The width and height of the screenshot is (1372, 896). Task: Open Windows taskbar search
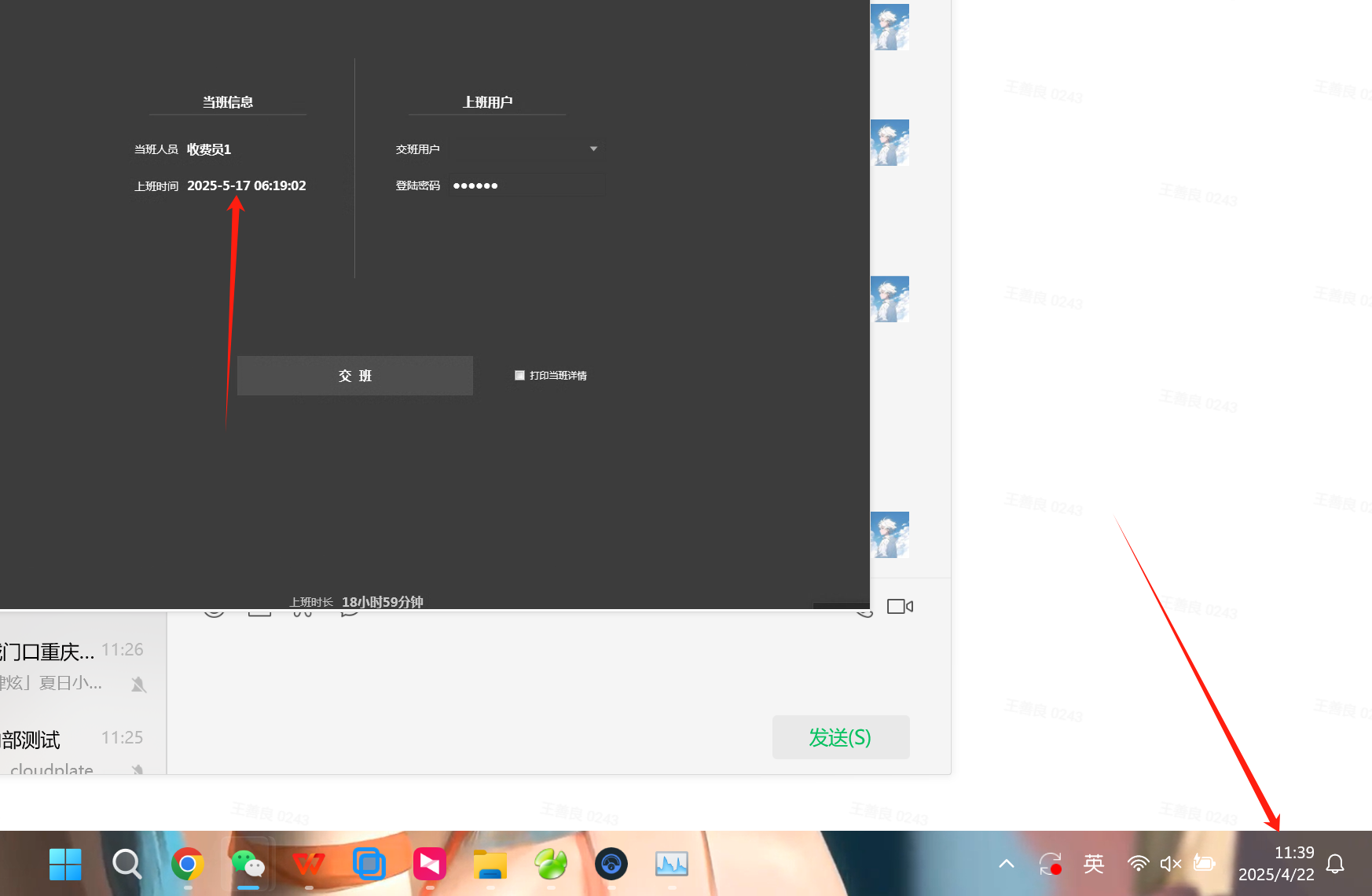pyautogui.click(x=127, y=865)
